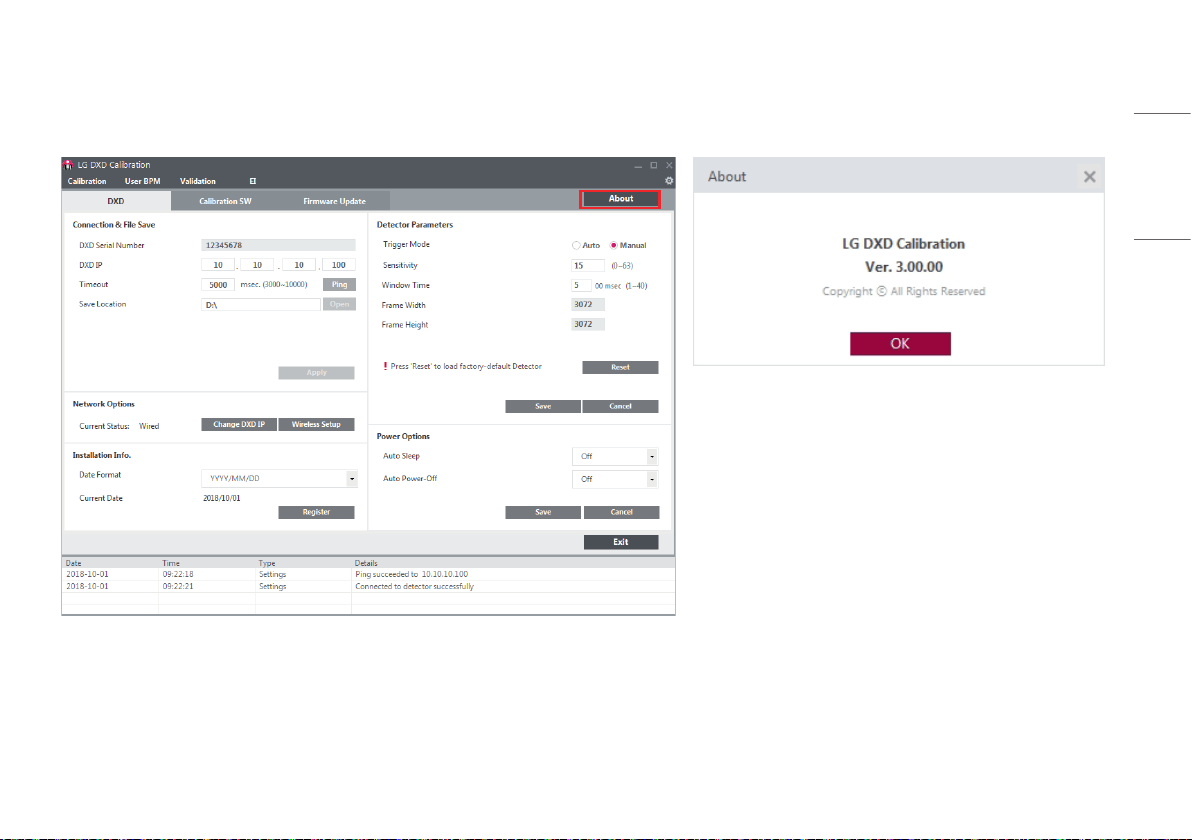Click the 'Wired' current status text
The image size is (1192, 840).
[x=149, y=426]
